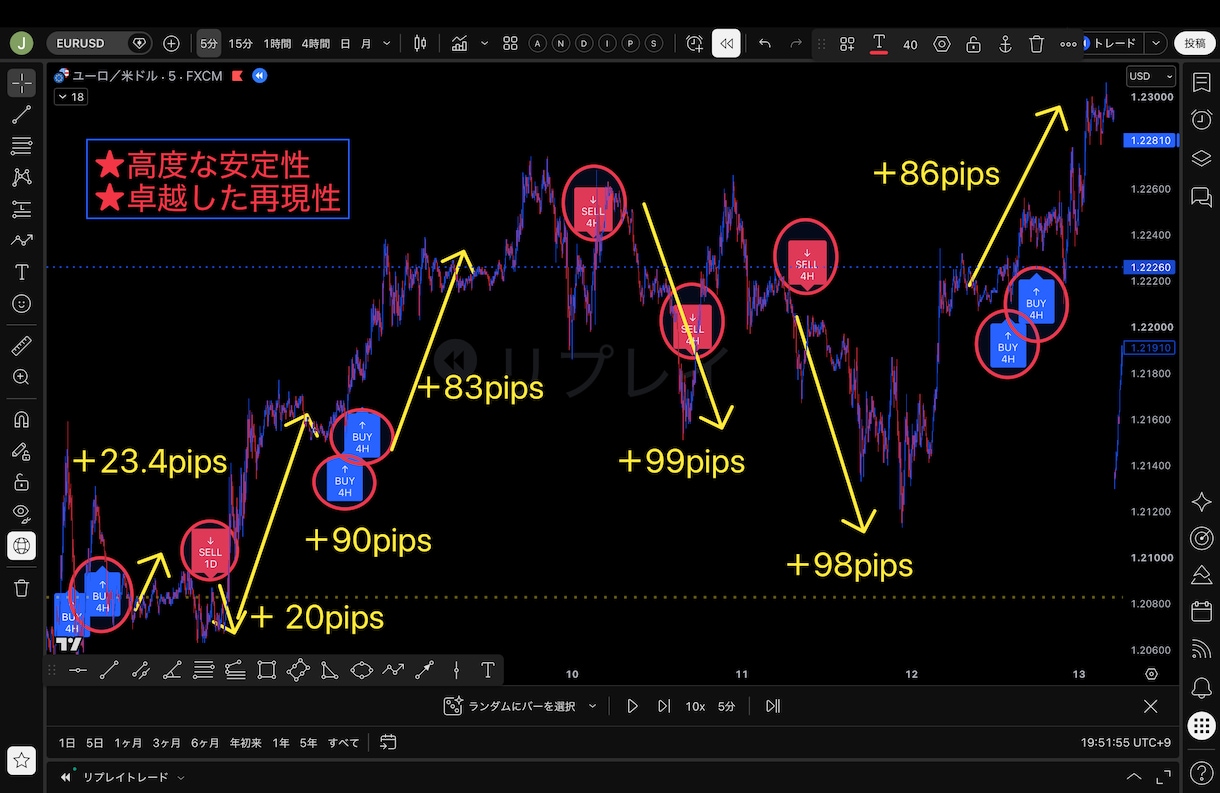This screenshot has width=1220, height=793.
Task: Open the Fibonacci tools in left sidebar
Action: point(21,147)
